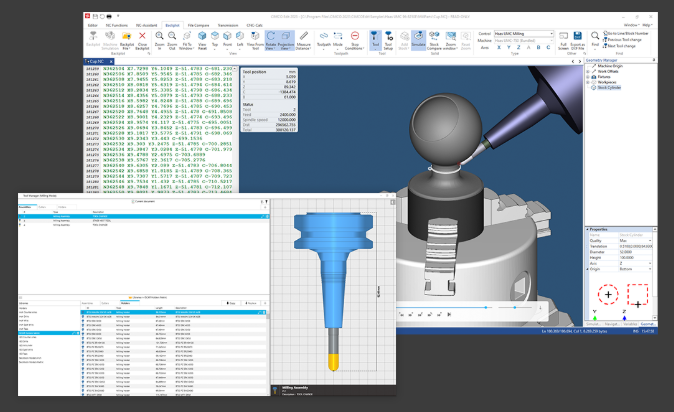Click the simulation progress slider handle
This screenshot has height=412, width=674.
click(486, 307)
